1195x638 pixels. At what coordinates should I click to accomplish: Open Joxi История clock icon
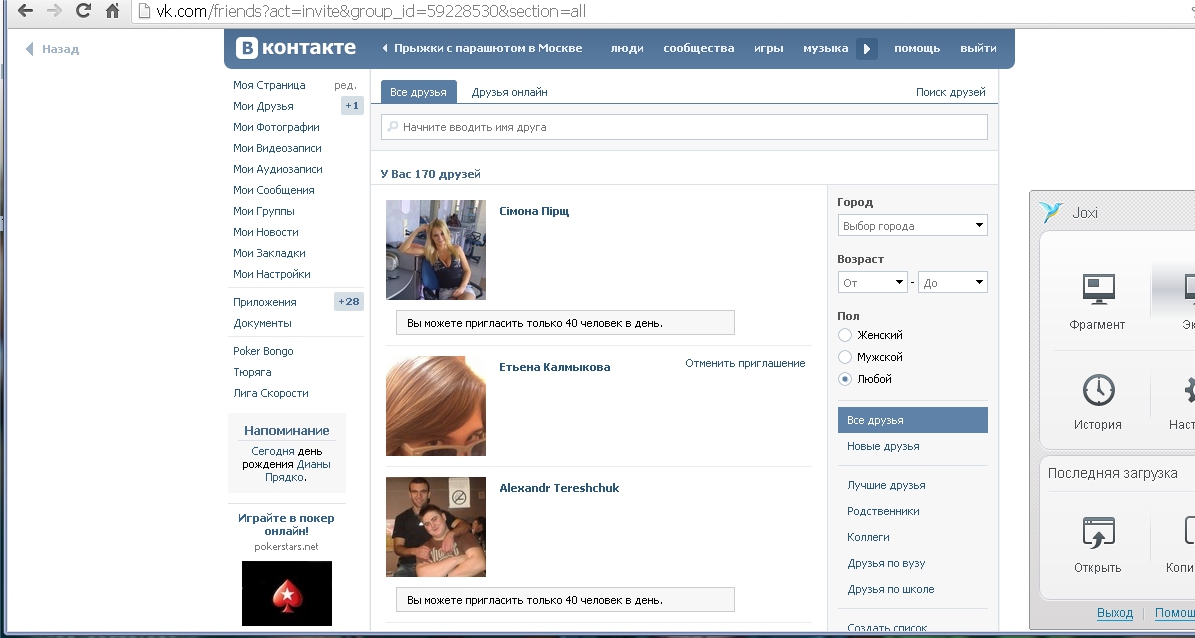coord(1097,390)
